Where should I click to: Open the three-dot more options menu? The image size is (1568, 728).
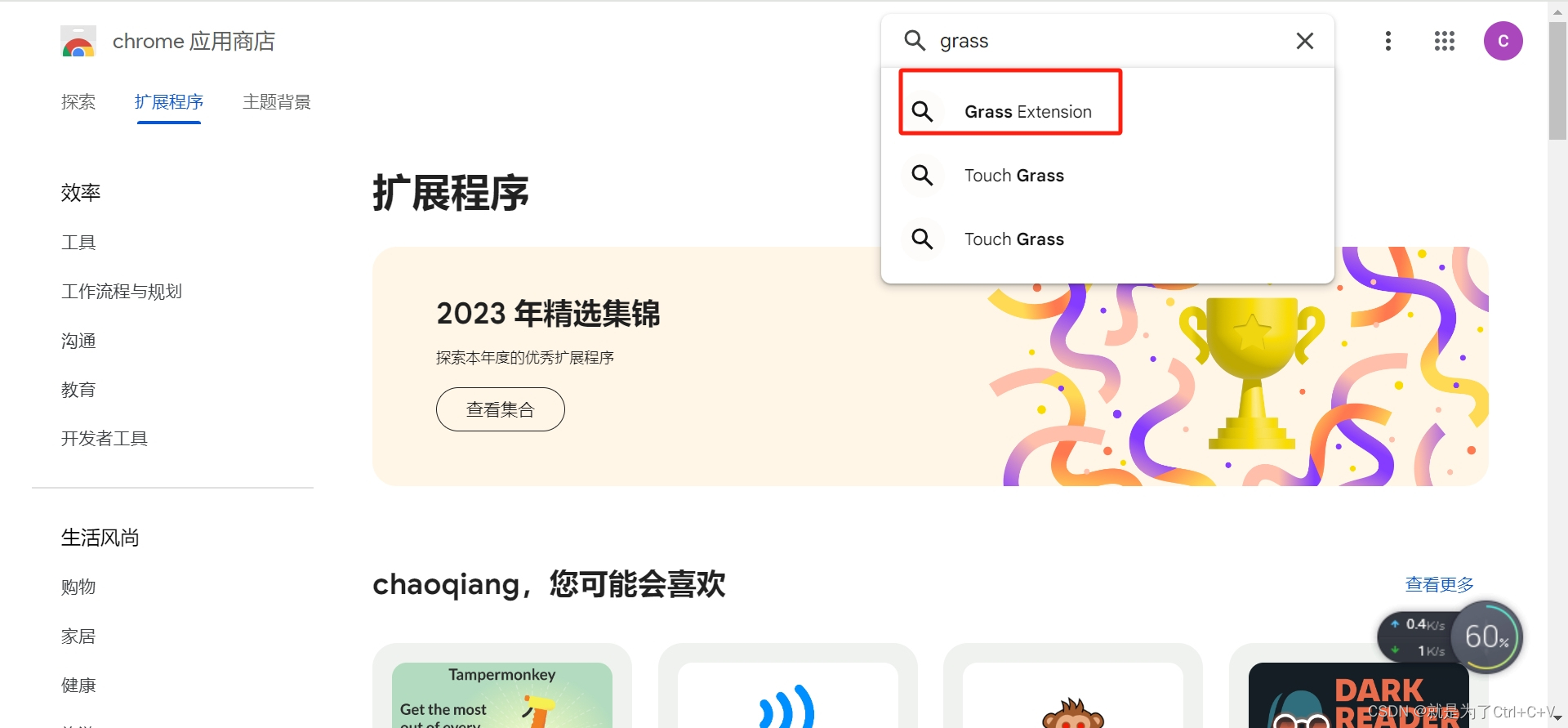[1388, 41]
